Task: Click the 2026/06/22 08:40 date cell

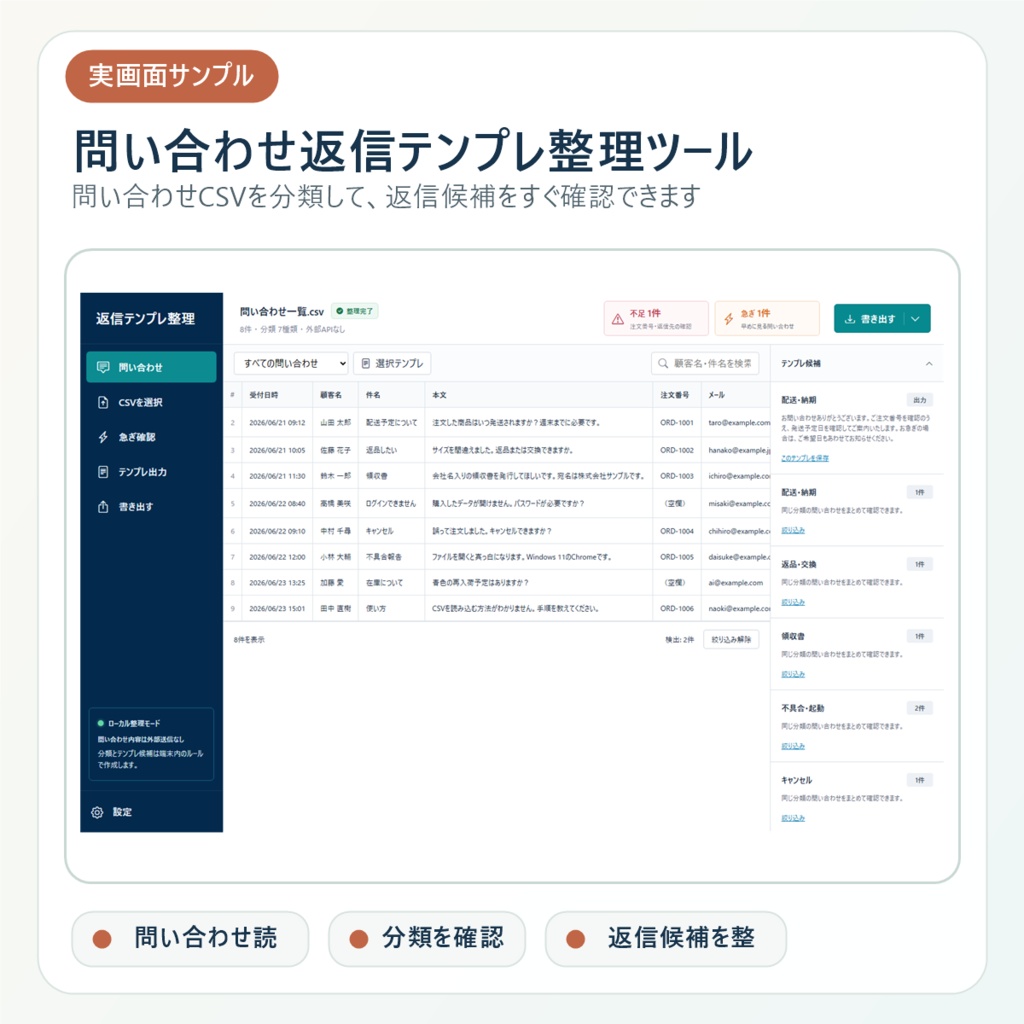Action: (277, 504)
